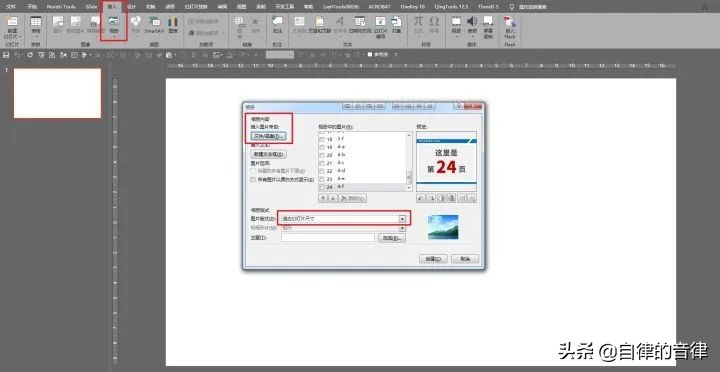This screenshot has width=720, height=372.
Task: Click the omega Symbol icon
Action: pos(434,21)
